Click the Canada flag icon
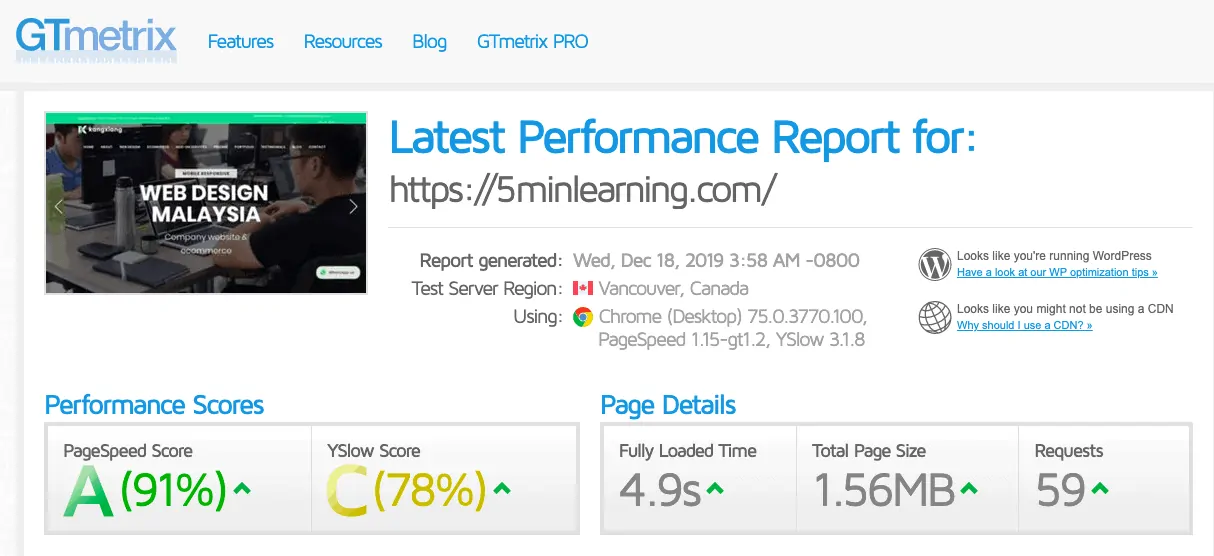Screen dimensions: 1214x556 click(583, 289)
